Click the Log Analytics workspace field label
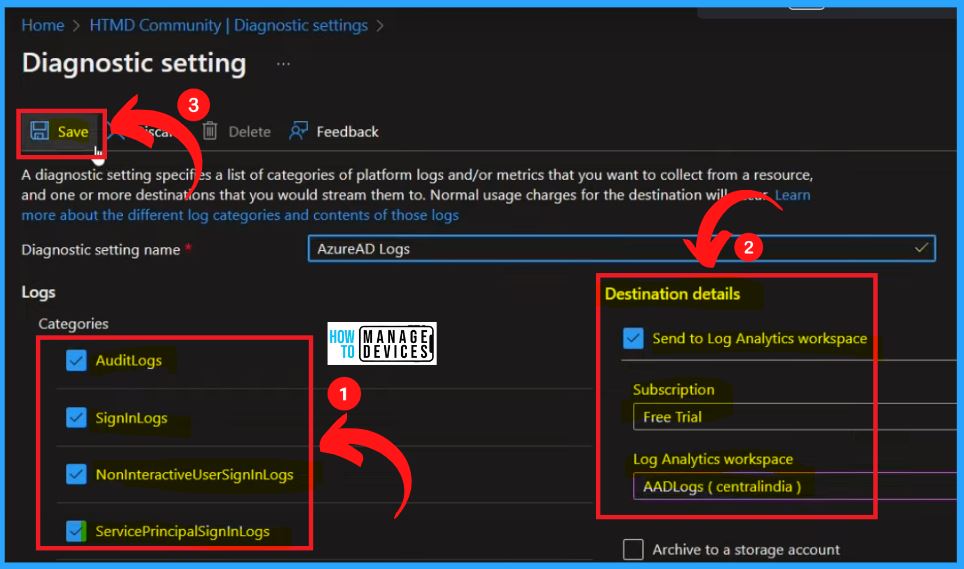 coord(713,459)
